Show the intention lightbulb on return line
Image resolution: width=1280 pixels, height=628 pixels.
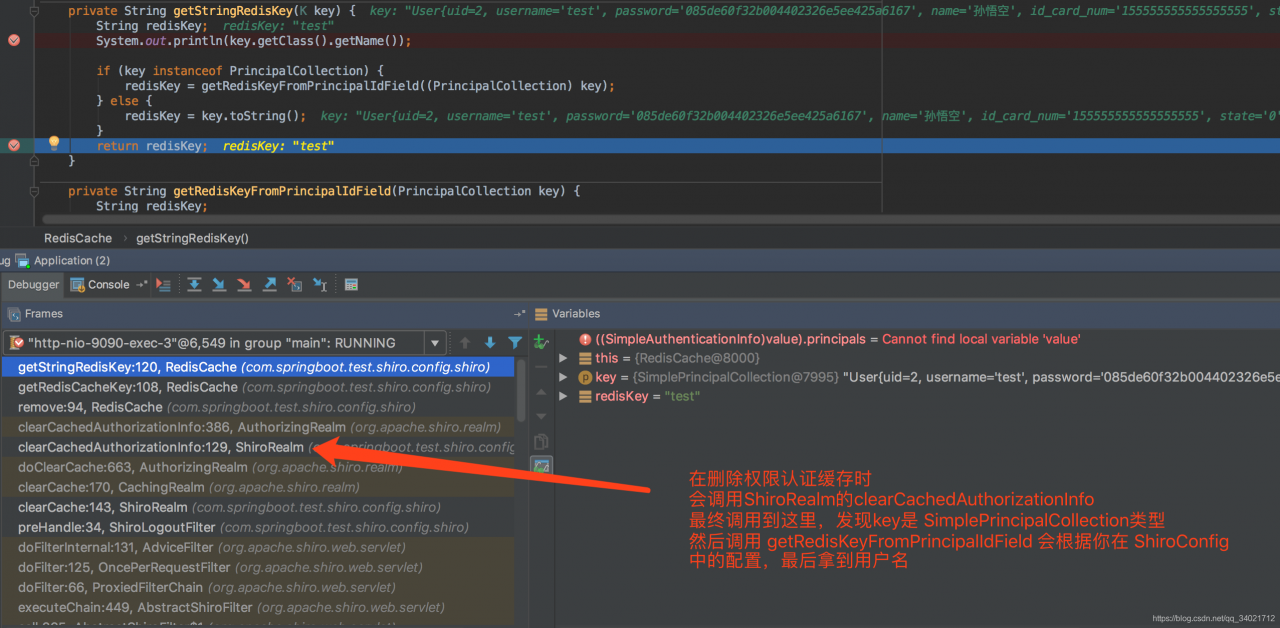54,144
